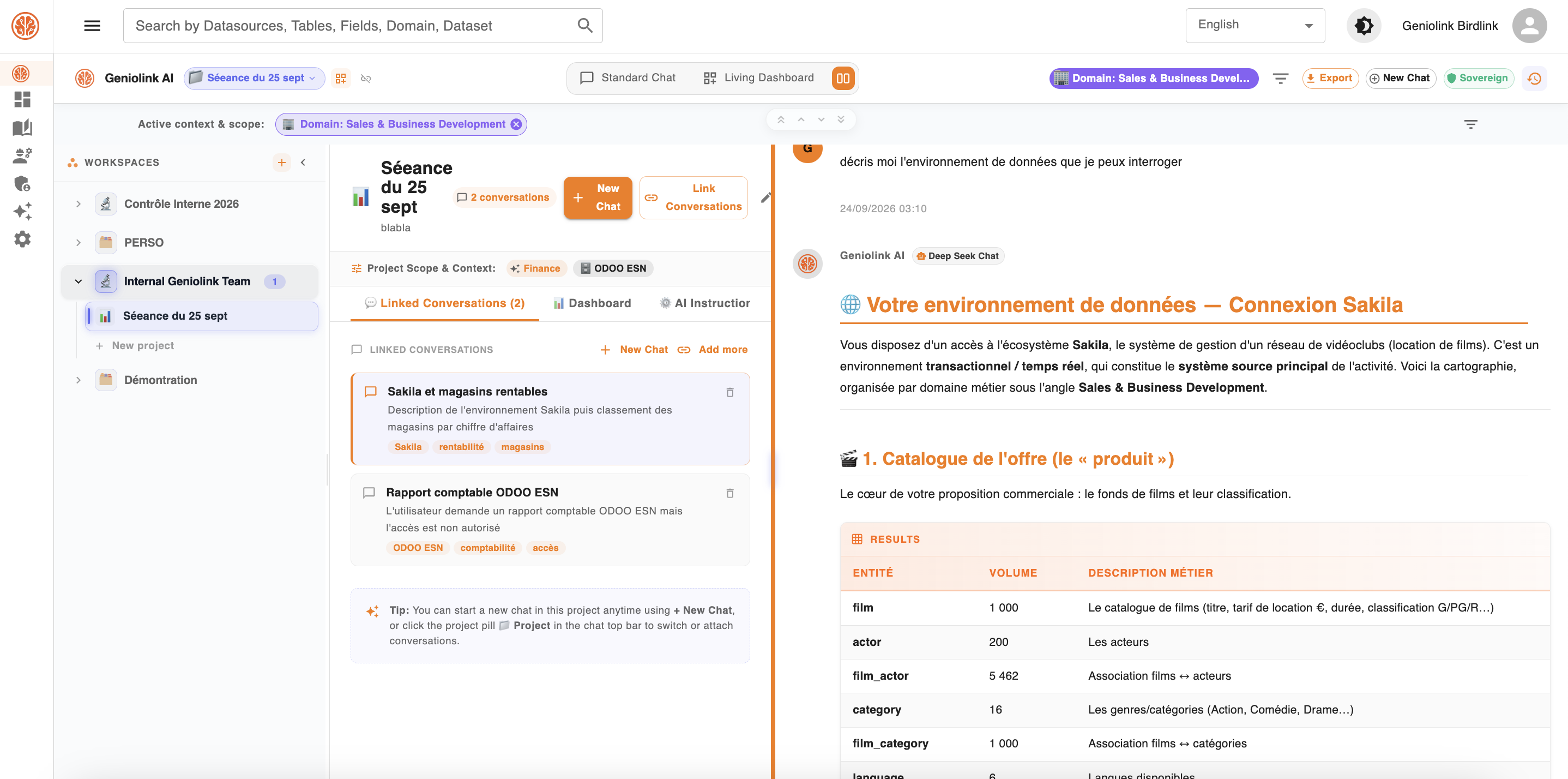This screenshot has height=779, width=1568.
Task: Open the Sakila et magasins rentables conversation card
Action: (550, 419)
